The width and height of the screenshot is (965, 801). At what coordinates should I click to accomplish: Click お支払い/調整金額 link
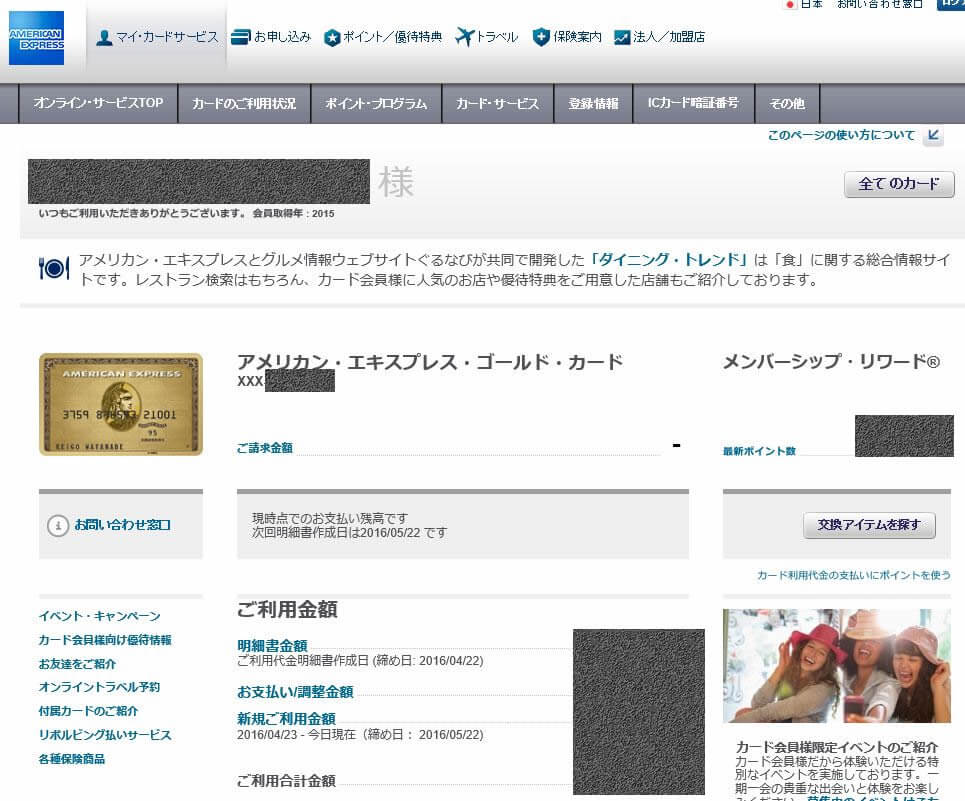click(295, 692)
